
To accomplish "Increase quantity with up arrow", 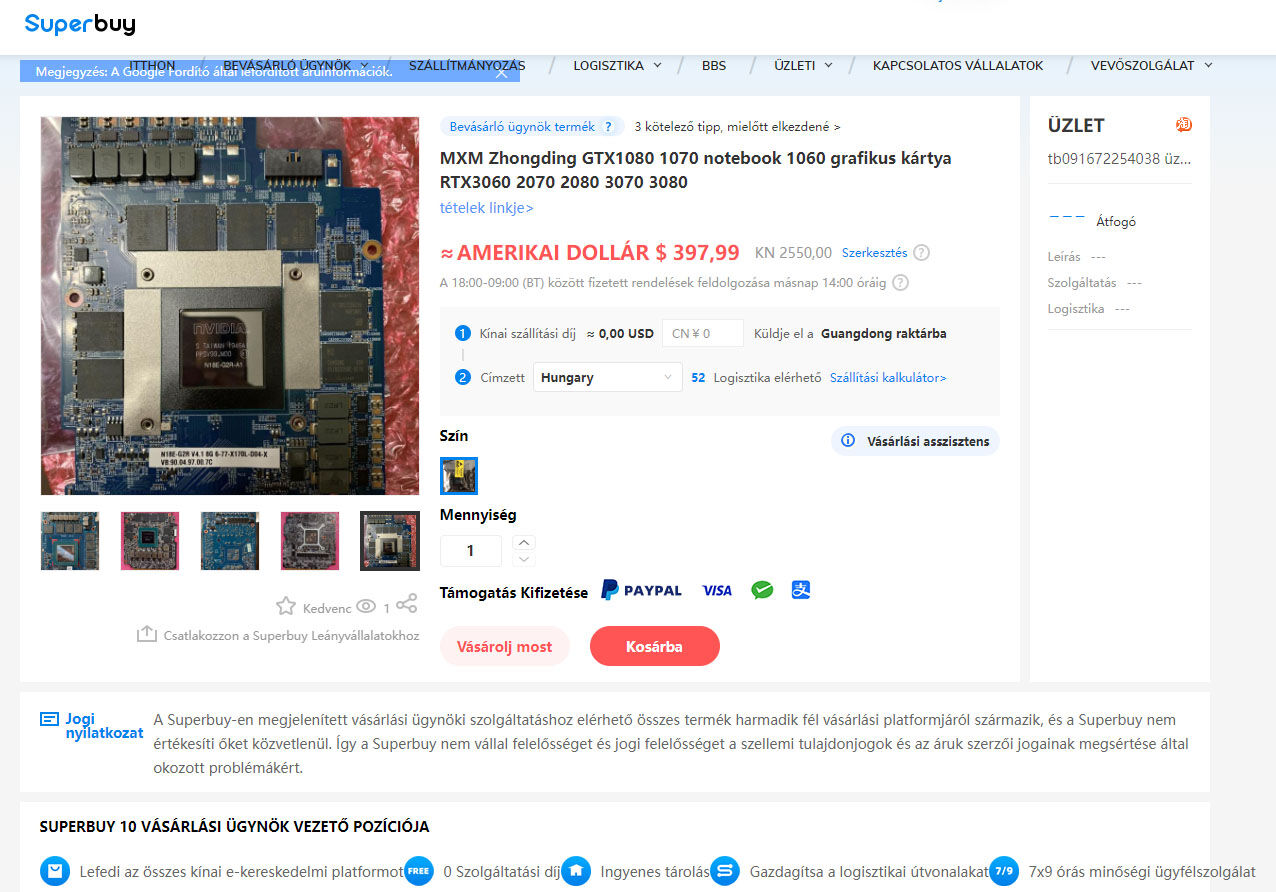I will point(524,542).
